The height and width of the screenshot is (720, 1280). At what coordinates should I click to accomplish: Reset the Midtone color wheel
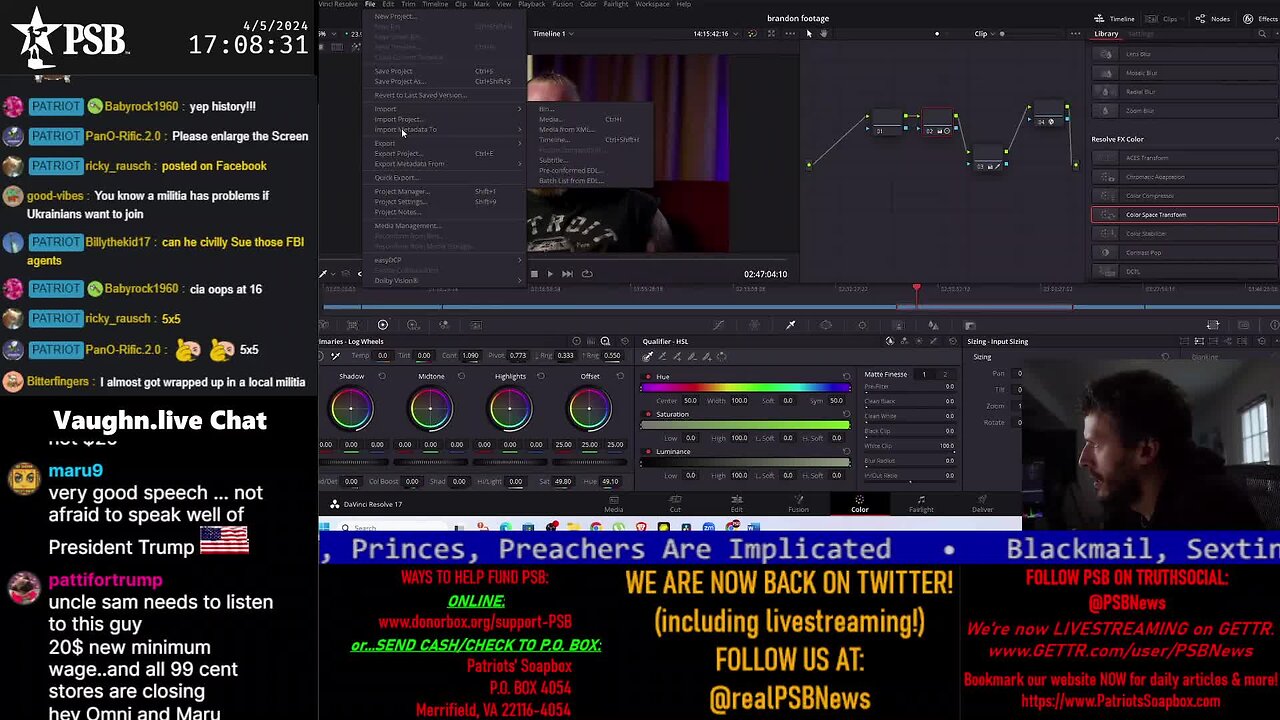pyautogui.click(x=461, y=377)
